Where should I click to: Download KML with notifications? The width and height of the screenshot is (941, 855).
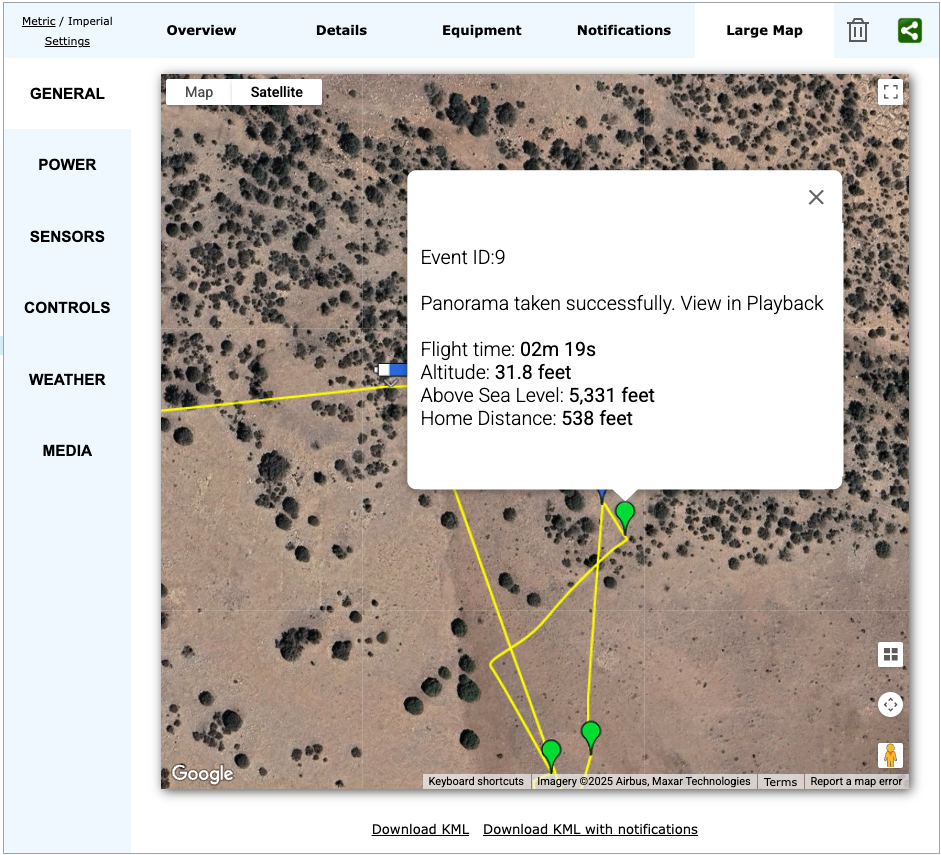(590, 829)
